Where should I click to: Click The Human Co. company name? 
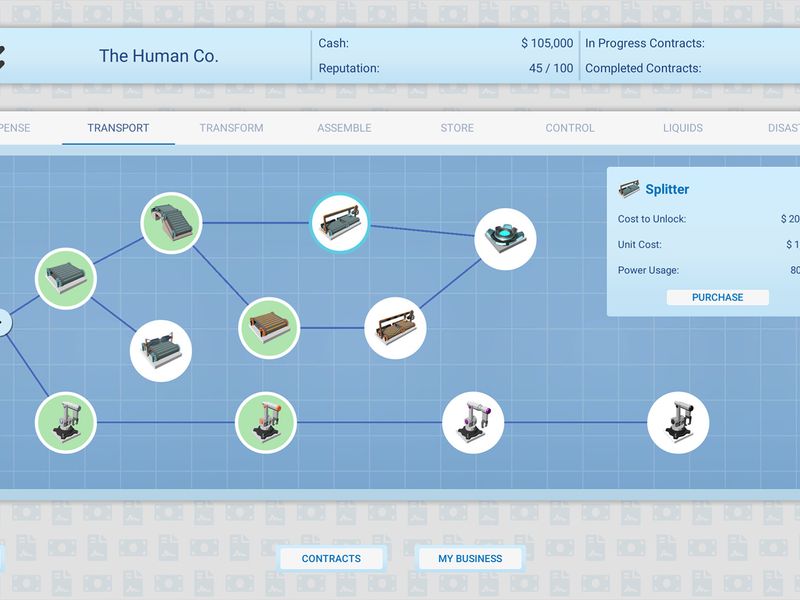tap(159, 56)
